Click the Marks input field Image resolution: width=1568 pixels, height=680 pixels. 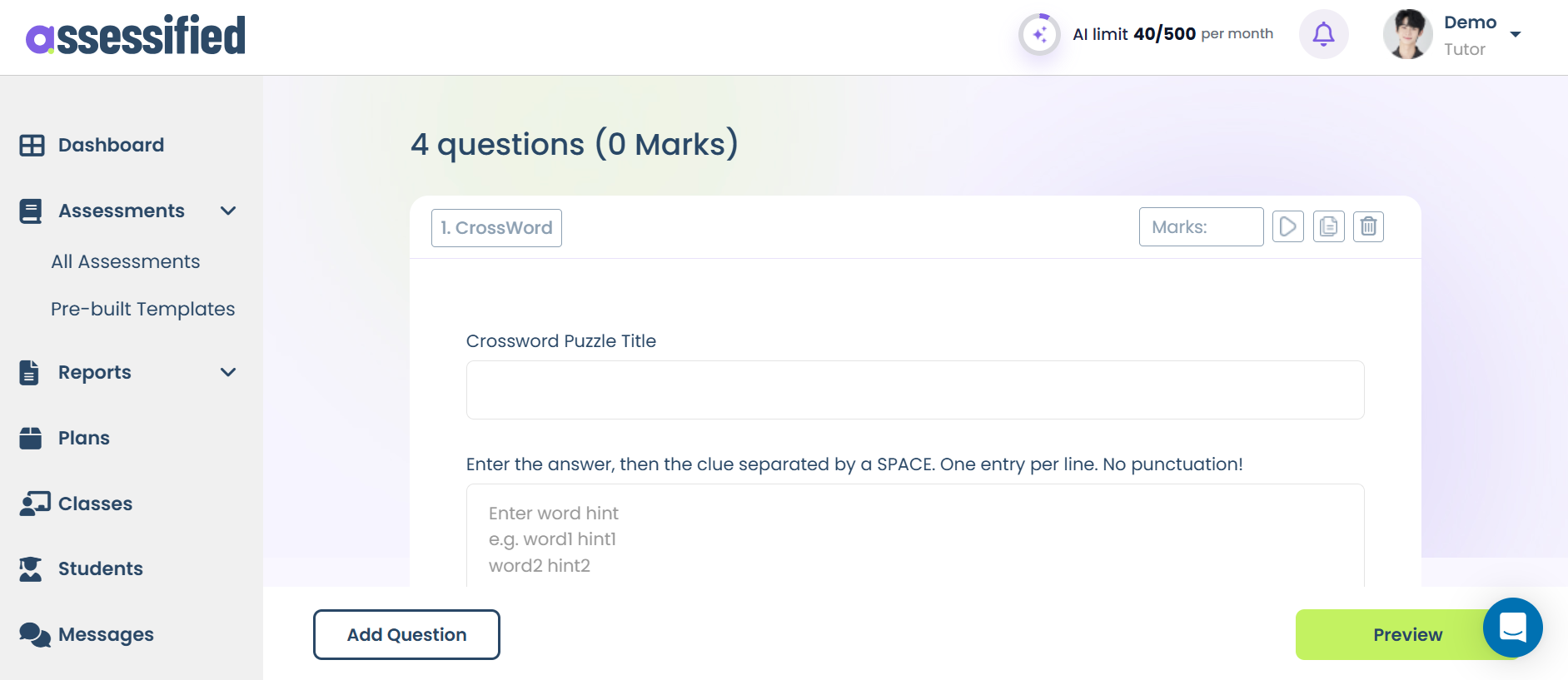[x=1201, y=226]
